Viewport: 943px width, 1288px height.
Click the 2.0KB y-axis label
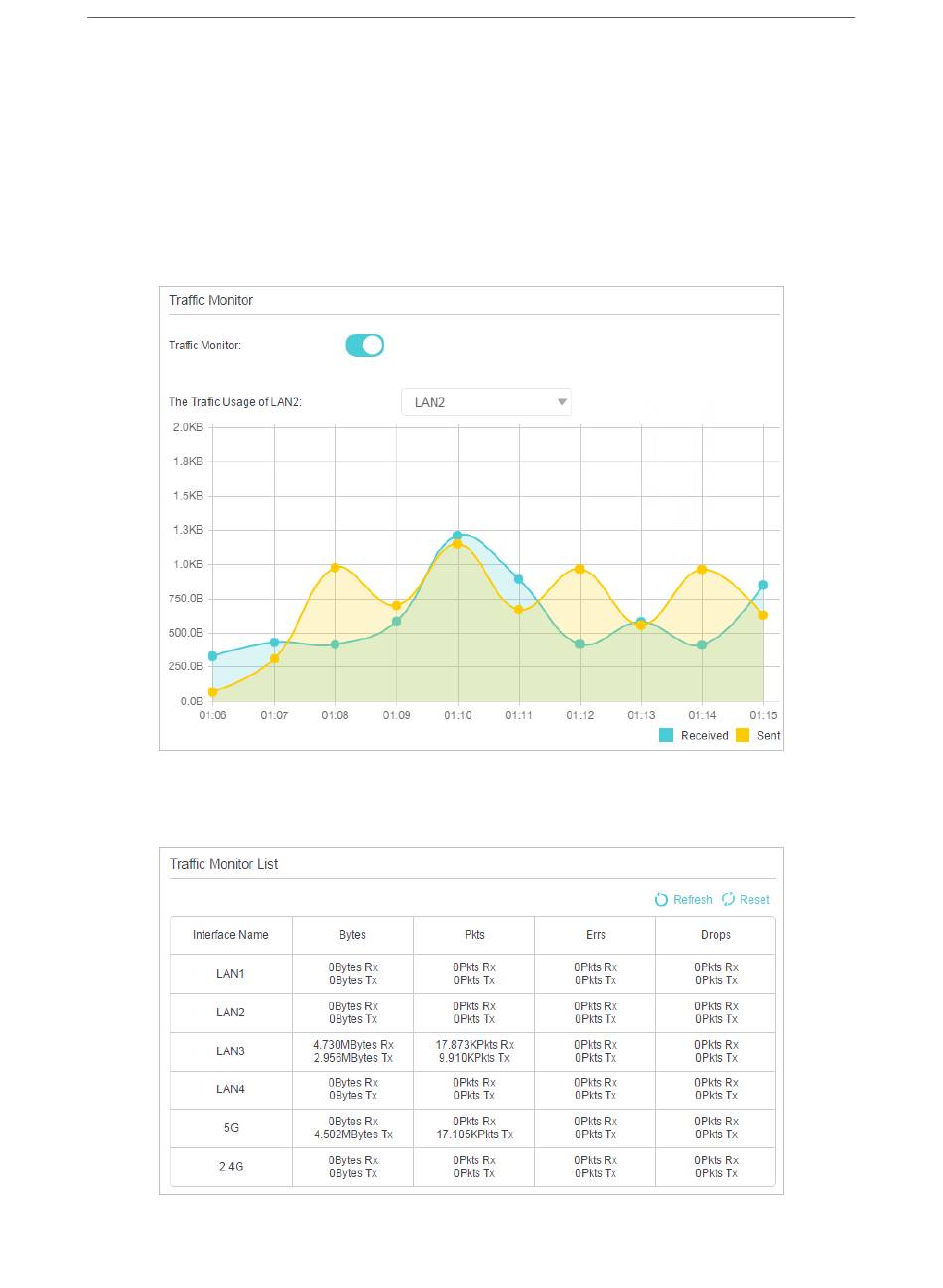click(x=188, y=427)
